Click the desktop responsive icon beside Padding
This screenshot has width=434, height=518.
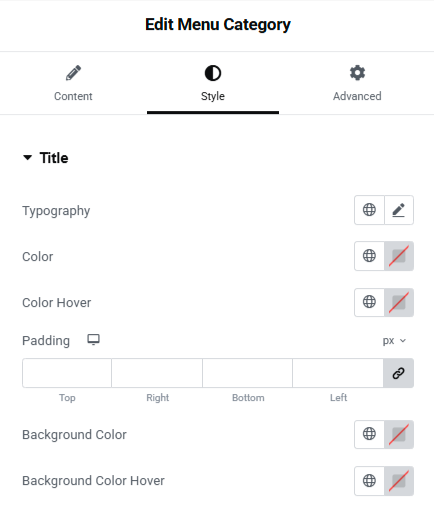tap(93, 340)
